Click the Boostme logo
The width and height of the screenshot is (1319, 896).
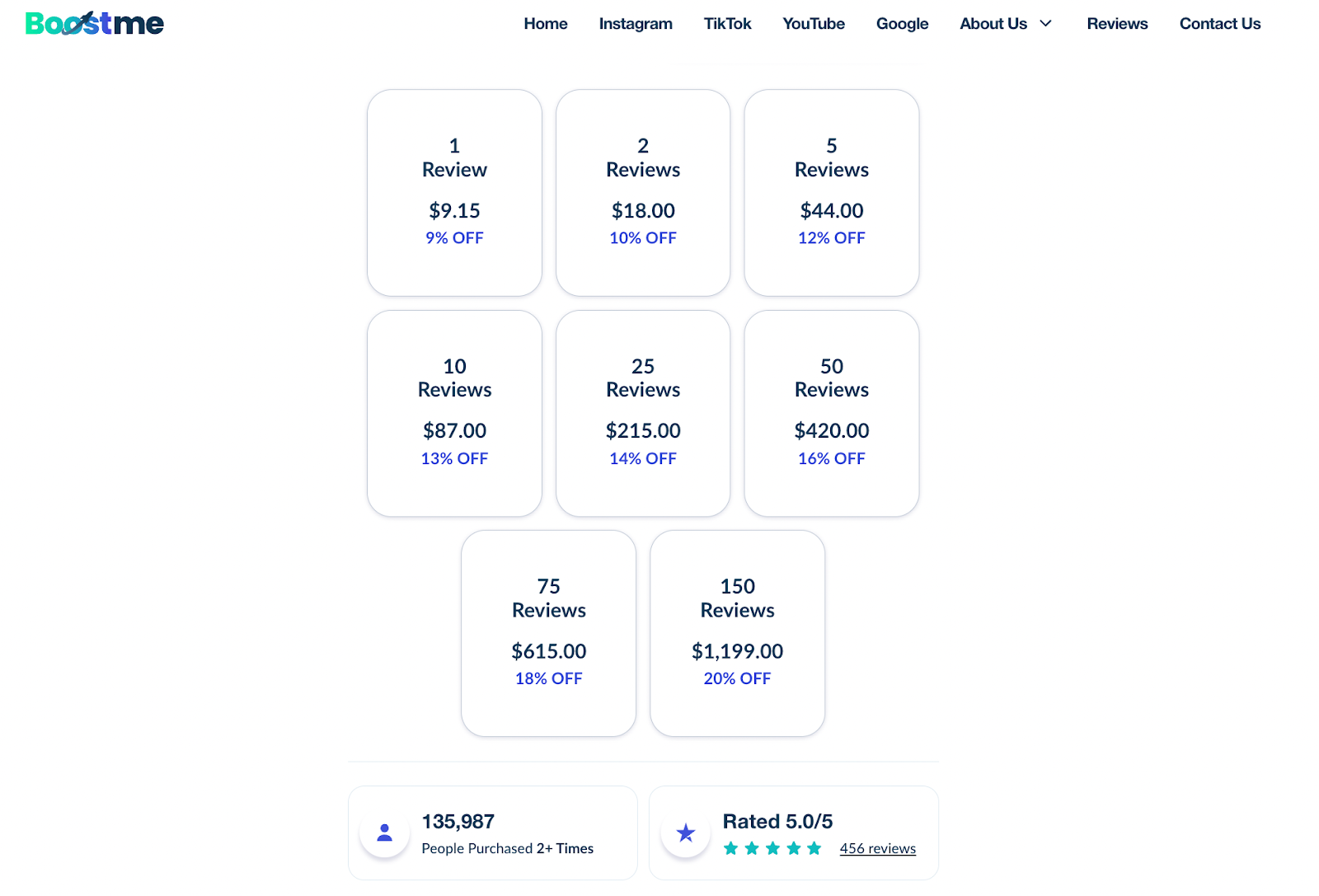(94, 23)
